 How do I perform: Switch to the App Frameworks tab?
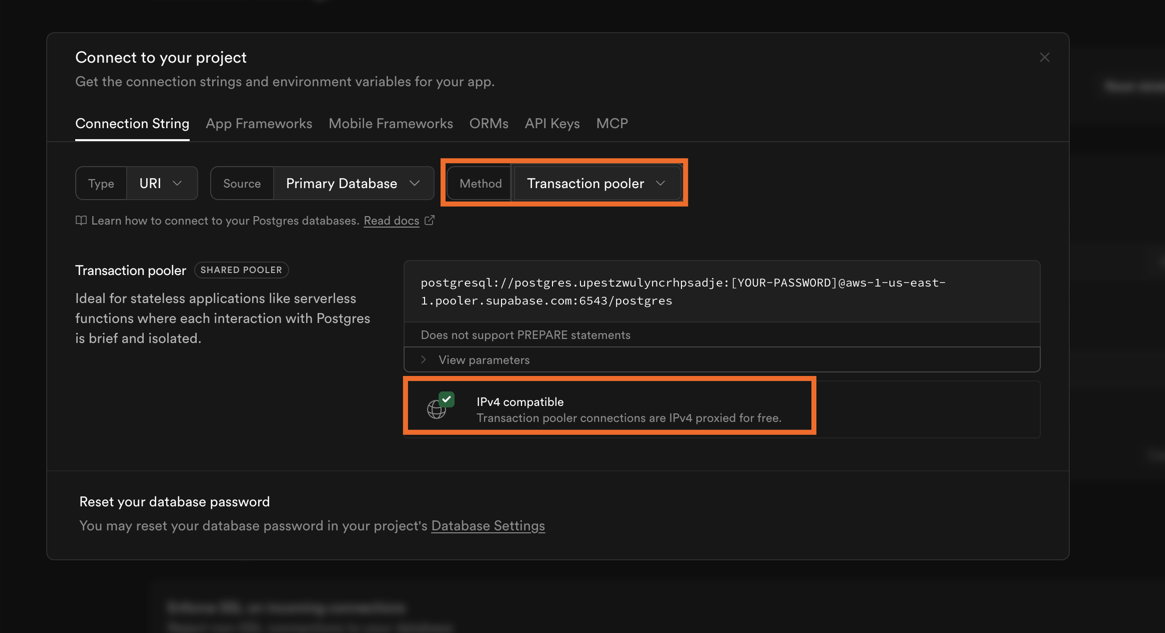pos(259,124)
